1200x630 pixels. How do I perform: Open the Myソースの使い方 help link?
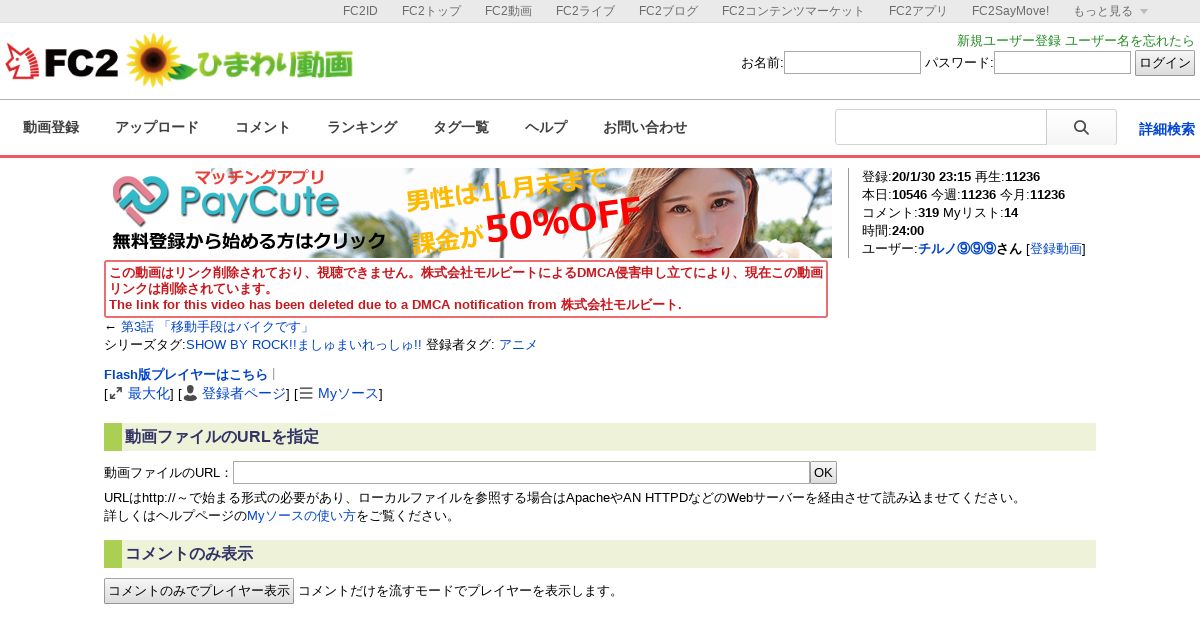(x=301, y=516)
